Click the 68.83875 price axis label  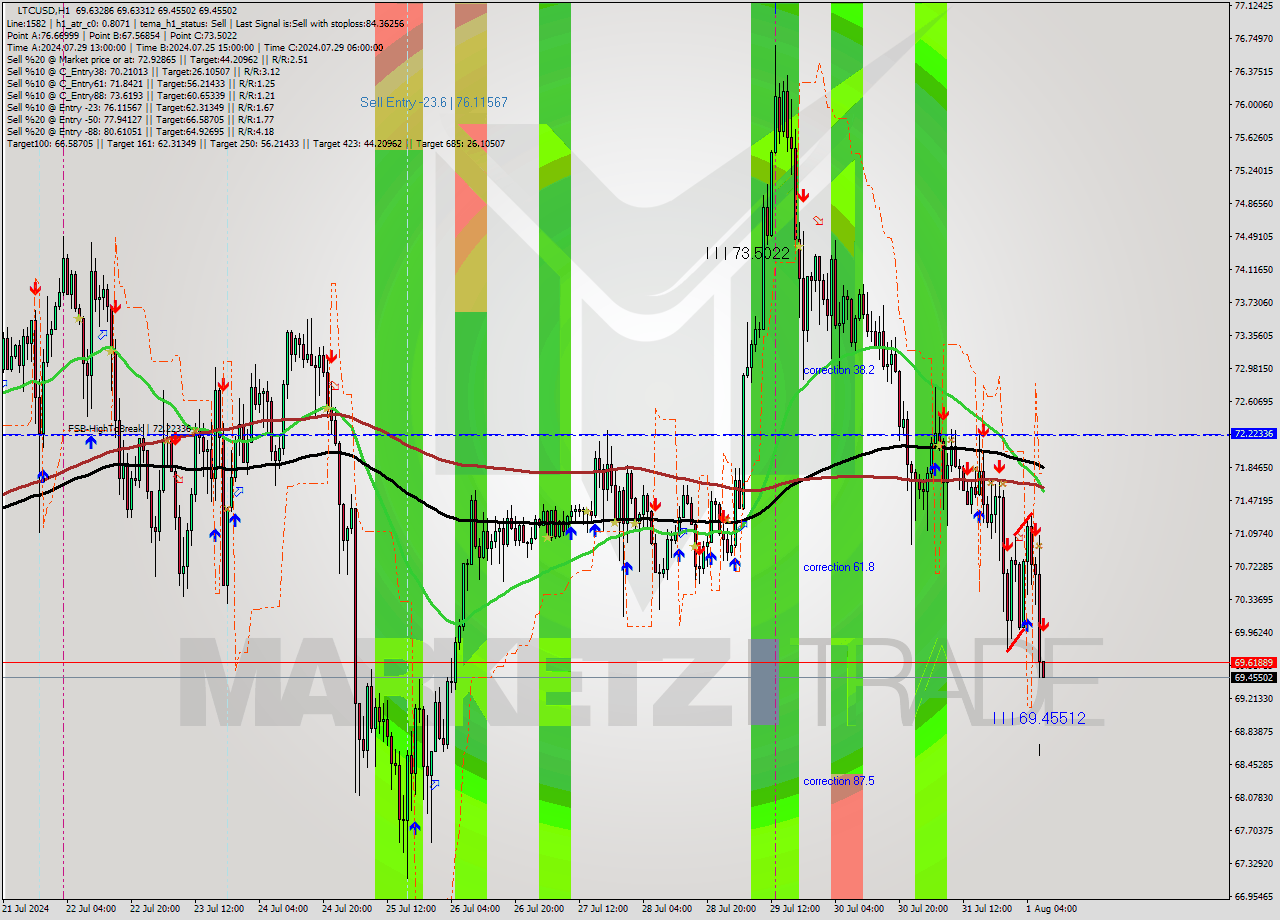tap(1254, 732)
